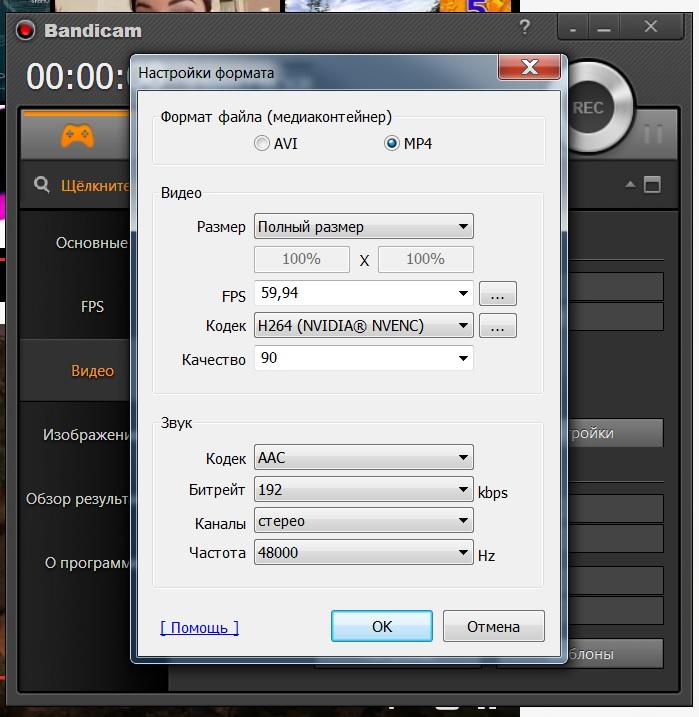The image size is (699, 717).
Task: Switch to the FPS sidebar tab
Action: 92,307
